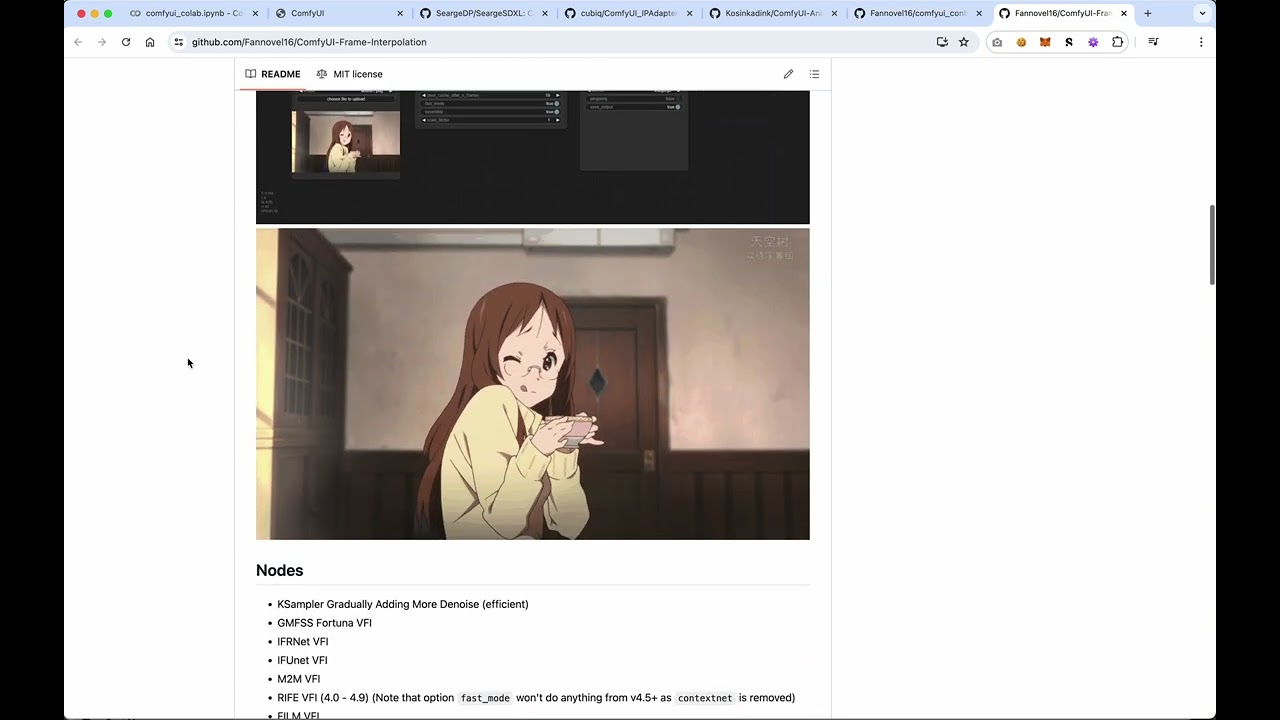
Task: Select the MIT license tab
Action: [x=349, y=74]
